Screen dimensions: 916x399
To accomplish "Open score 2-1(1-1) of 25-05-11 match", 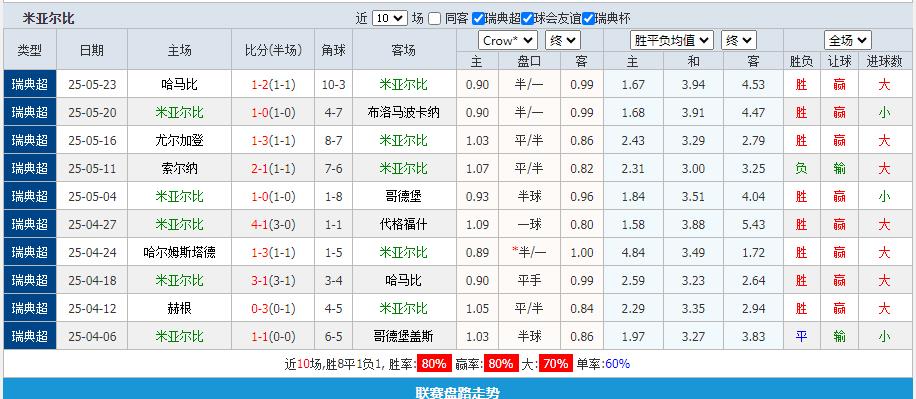I will (x=273, y=169).
